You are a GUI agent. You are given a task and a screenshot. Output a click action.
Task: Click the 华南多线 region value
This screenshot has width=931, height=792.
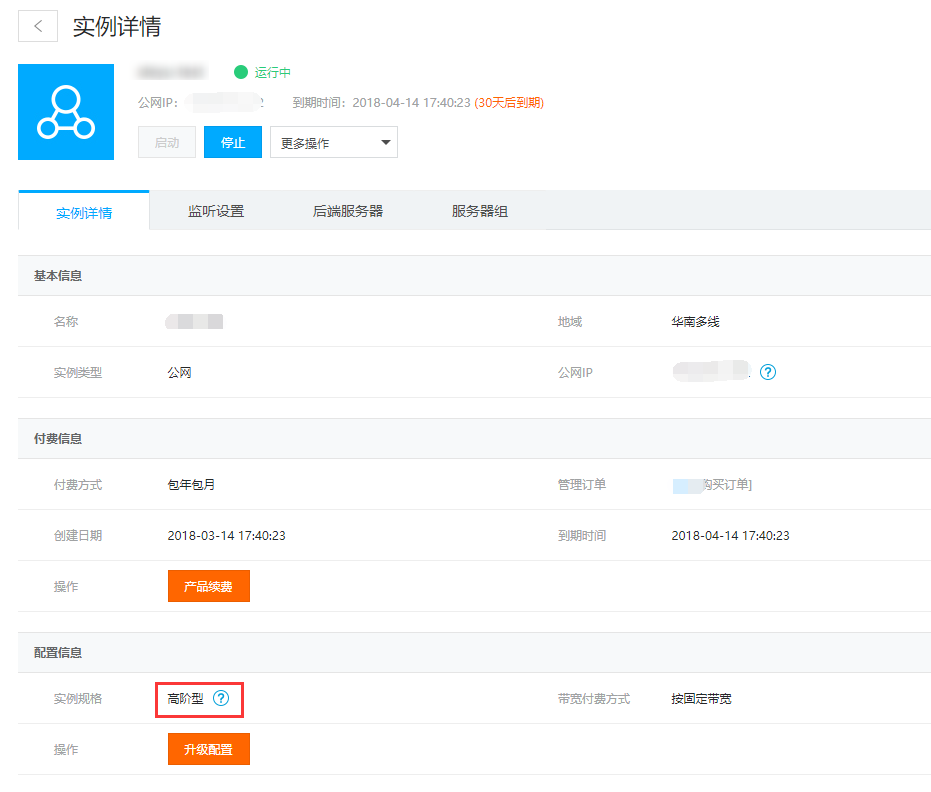(695, 322)
